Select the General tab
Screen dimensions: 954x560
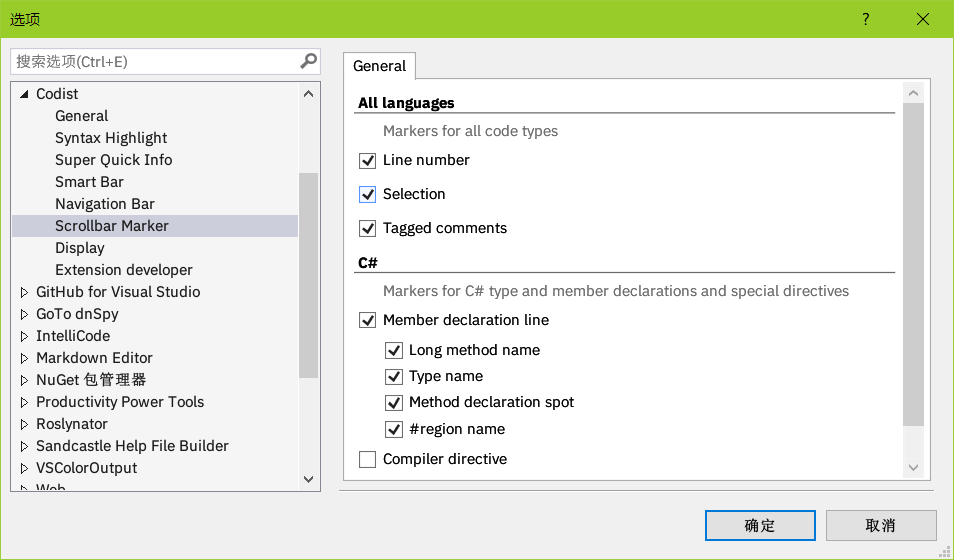379,66
